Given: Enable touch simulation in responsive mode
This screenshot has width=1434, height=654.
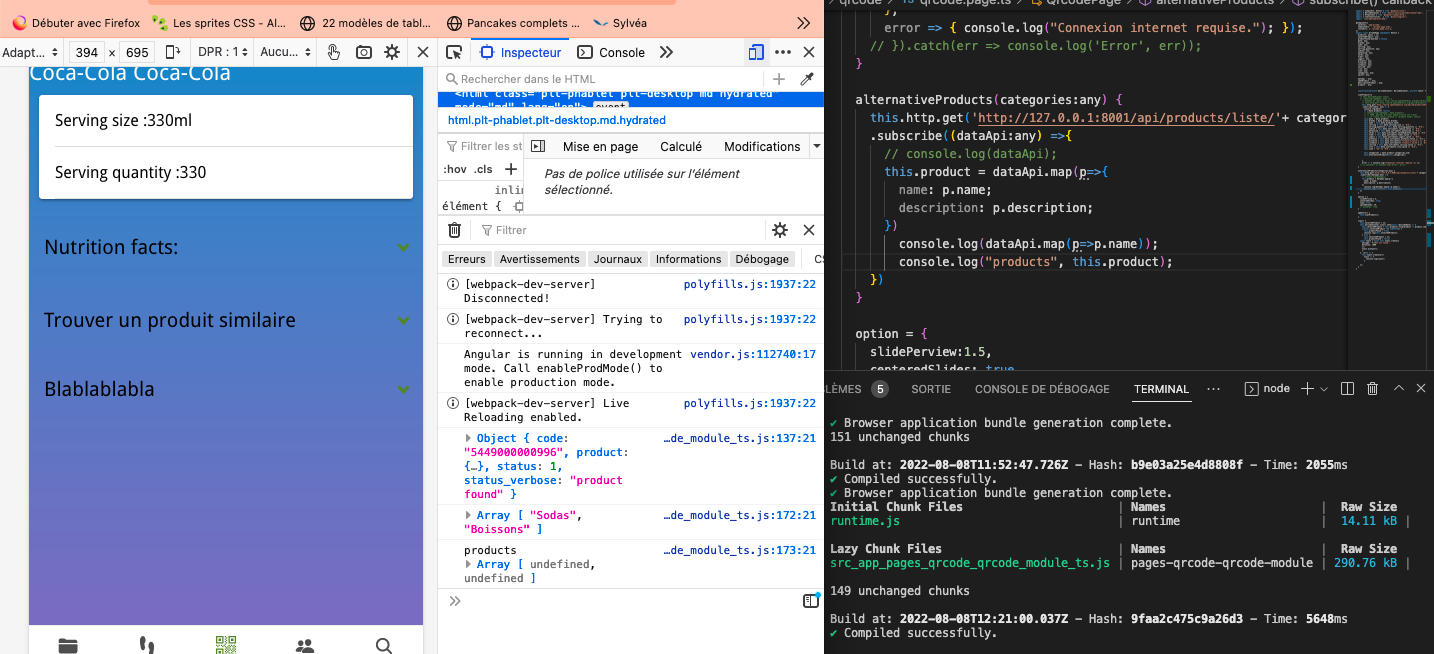Looking at the screenshot, I should point(334,52).
